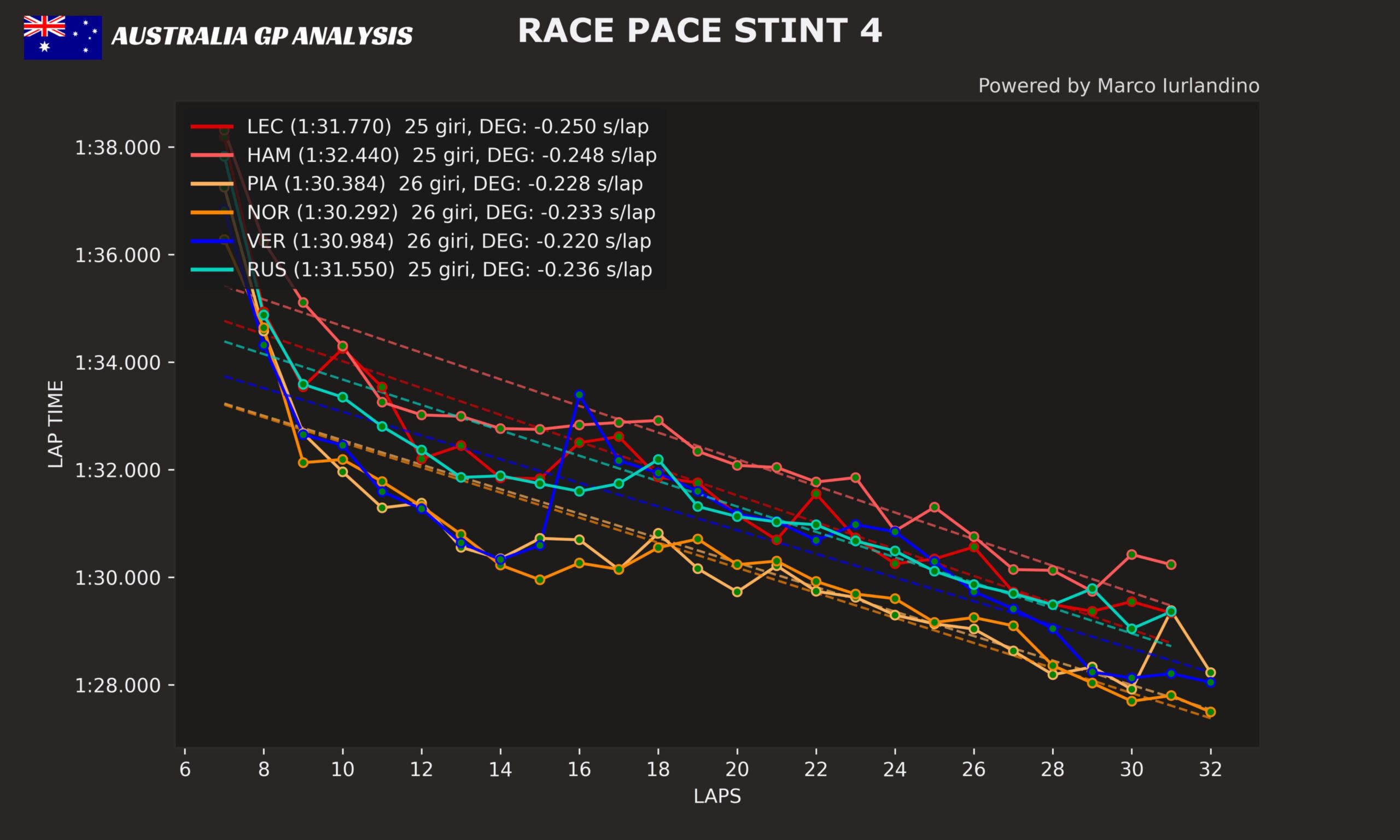1400x840 pixels.
Task: Click the red LEC legend line swatch
Action: 212,126
